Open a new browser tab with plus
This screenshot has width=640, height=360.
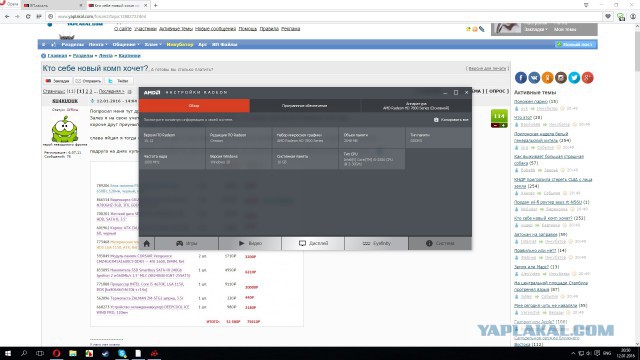156,5
